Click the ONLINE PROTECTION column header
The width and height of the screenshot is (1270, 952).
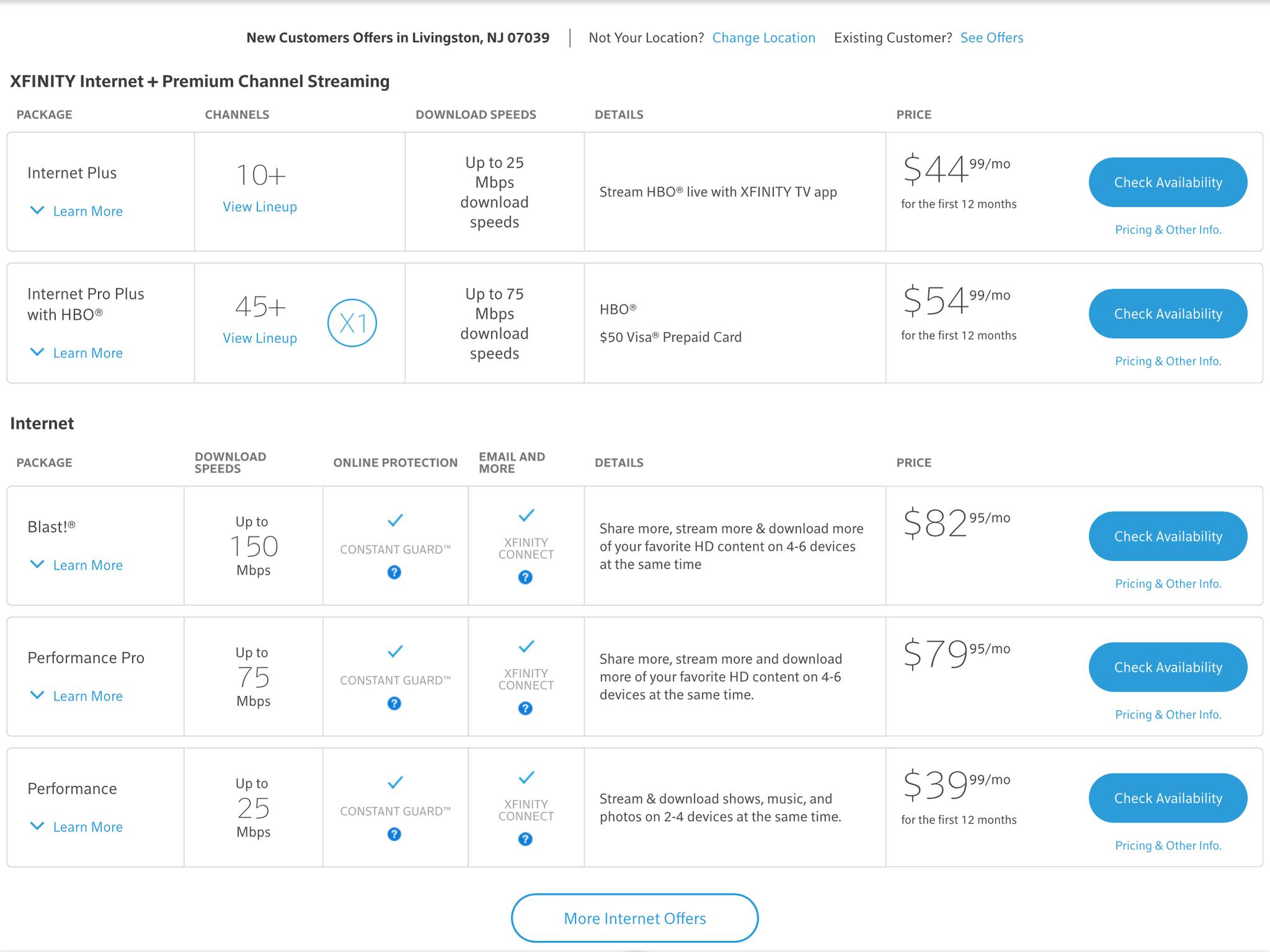point(395,463)
